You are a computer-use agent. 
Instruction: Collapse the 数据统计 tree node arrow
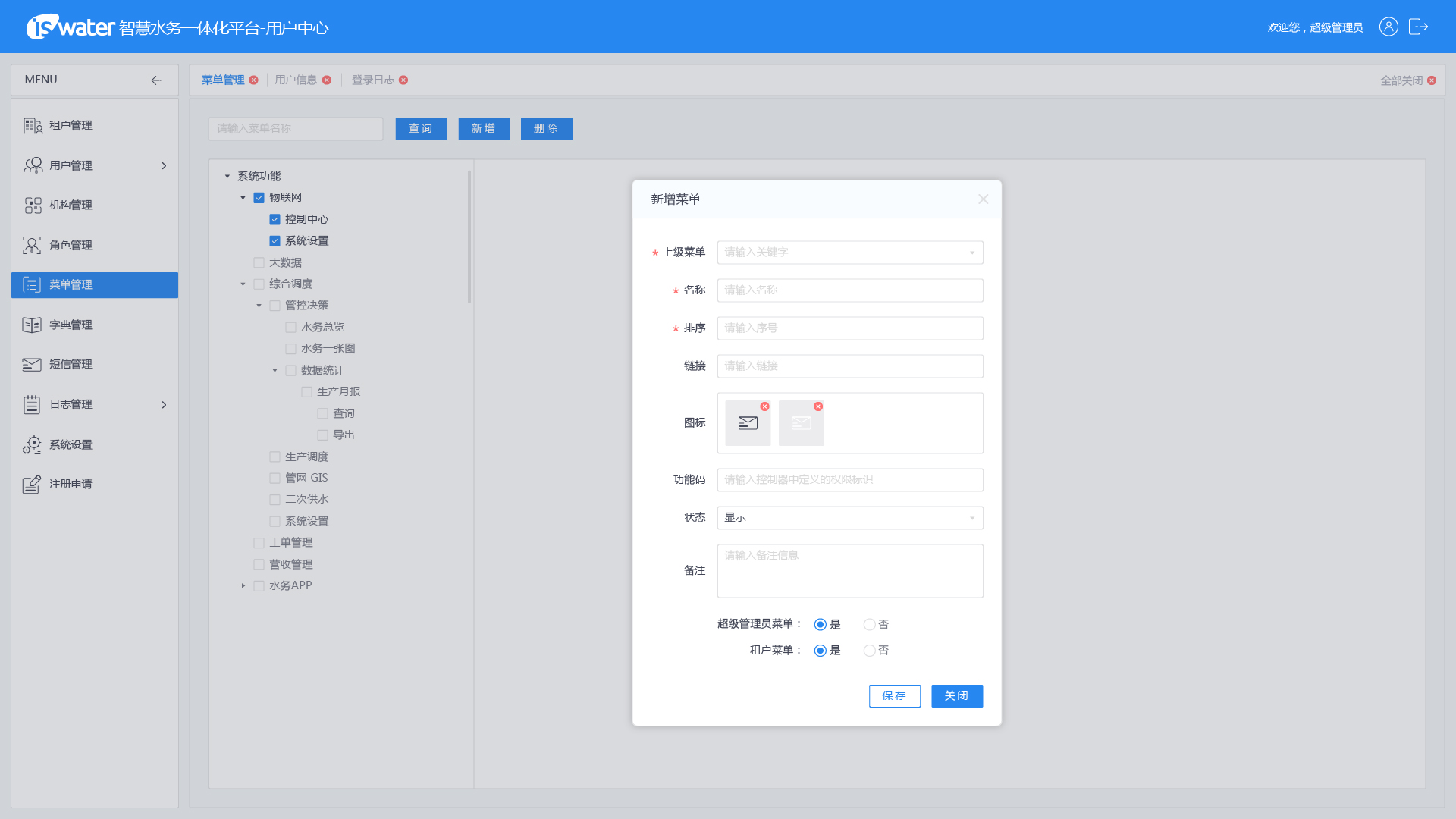click(x=275, y=371)
